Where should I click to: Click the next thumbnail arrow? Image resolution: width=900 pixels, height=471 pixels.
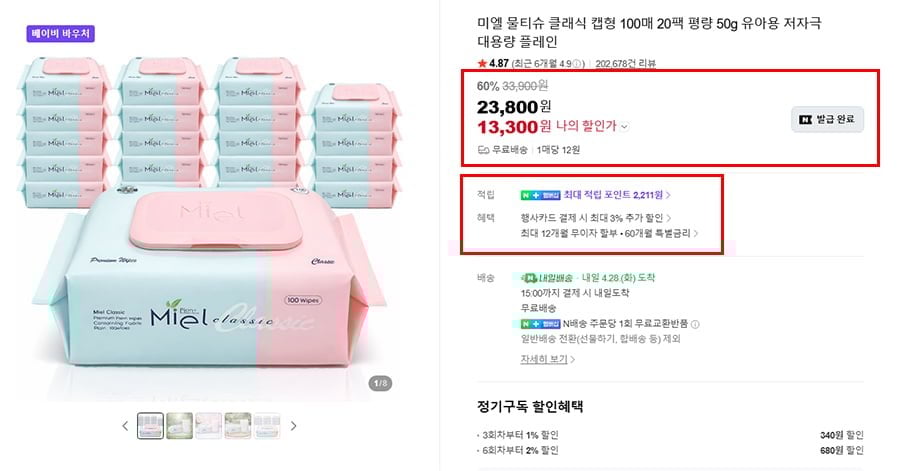coord(294,426)
